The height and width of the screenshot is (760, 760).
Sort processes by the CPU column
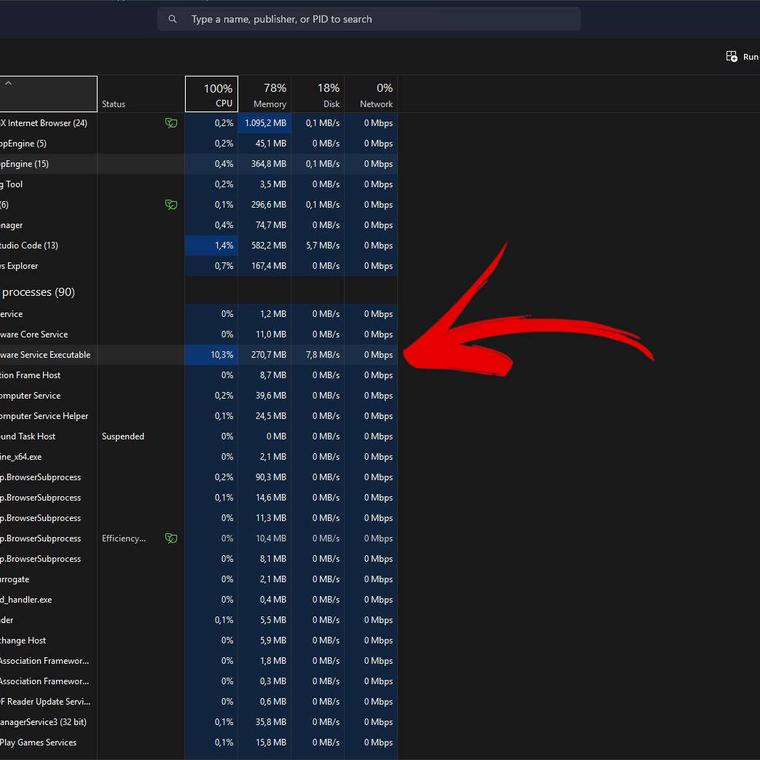pos(211,94)
